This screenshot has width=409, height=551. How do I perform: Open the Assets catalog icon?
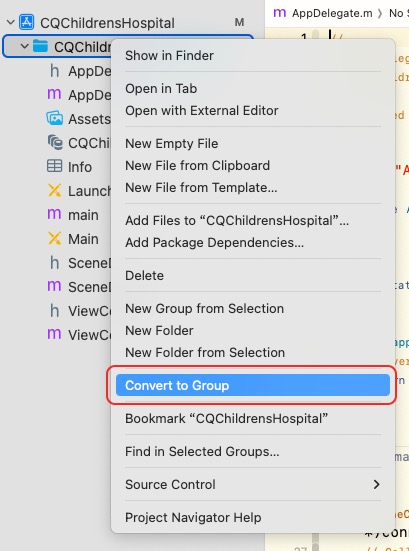(55, 119)
